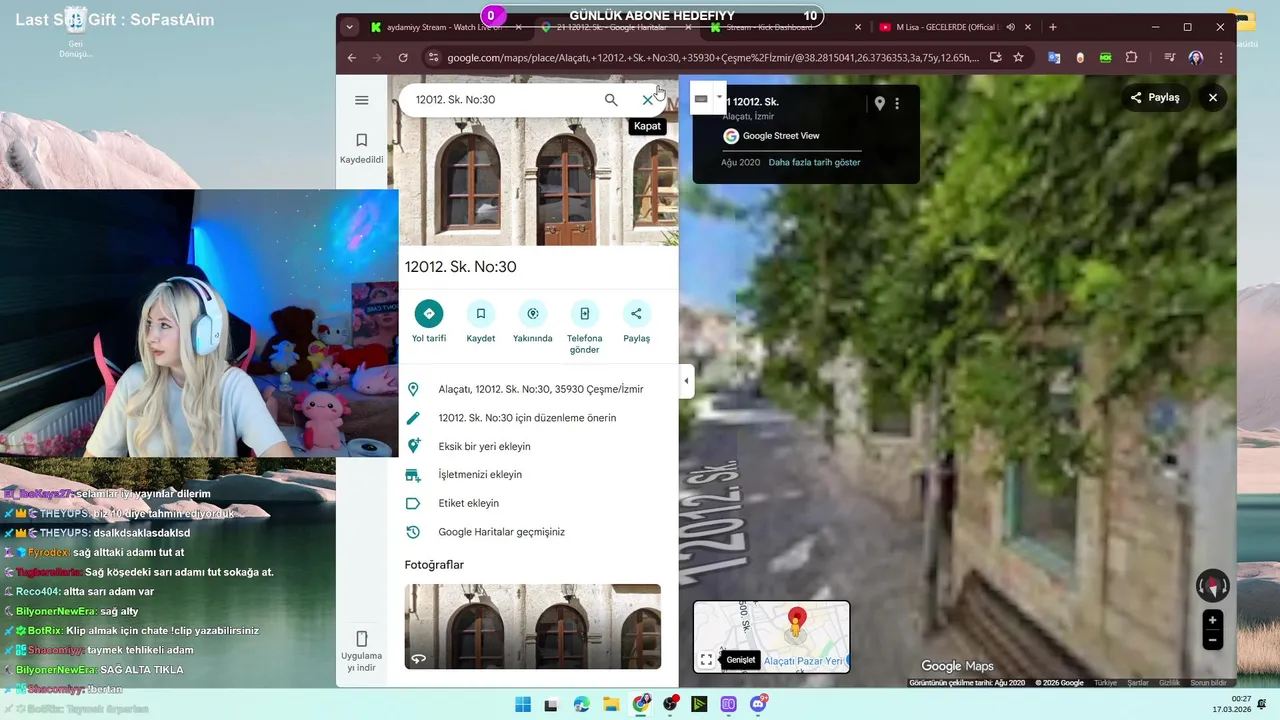Zoom in with the plus button

tap(1213, 620)
